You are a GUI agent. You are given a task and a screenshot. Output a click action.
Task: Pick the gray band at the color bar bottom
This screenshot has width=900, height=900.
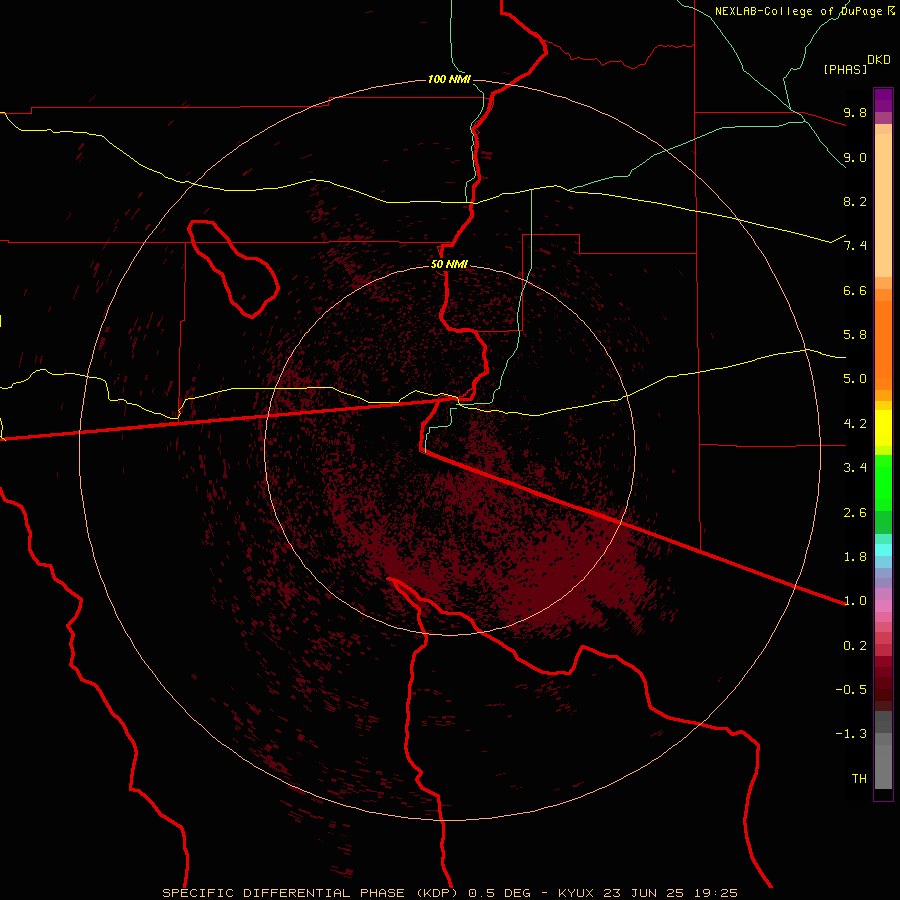[883, 767]
